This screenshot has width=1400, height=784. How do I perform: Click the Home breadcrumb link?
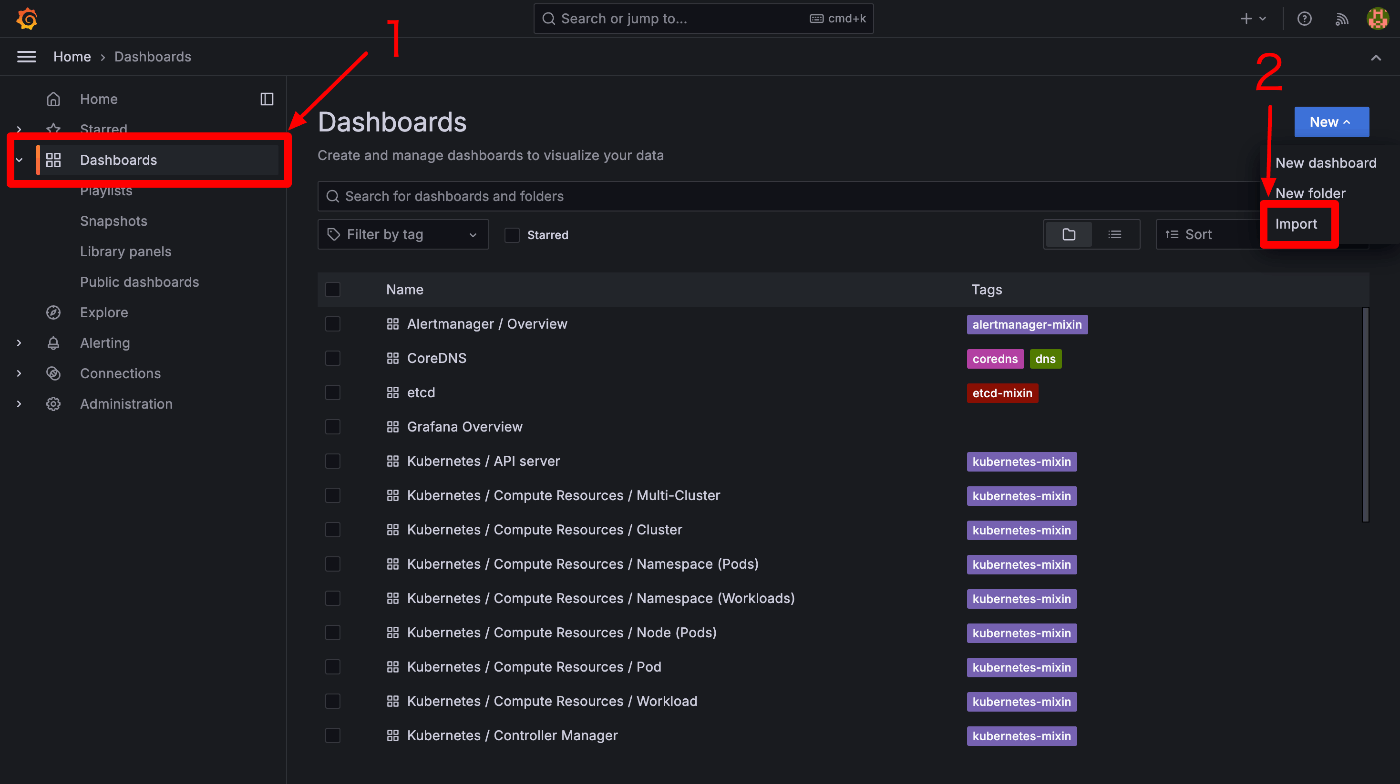[72, 57]
